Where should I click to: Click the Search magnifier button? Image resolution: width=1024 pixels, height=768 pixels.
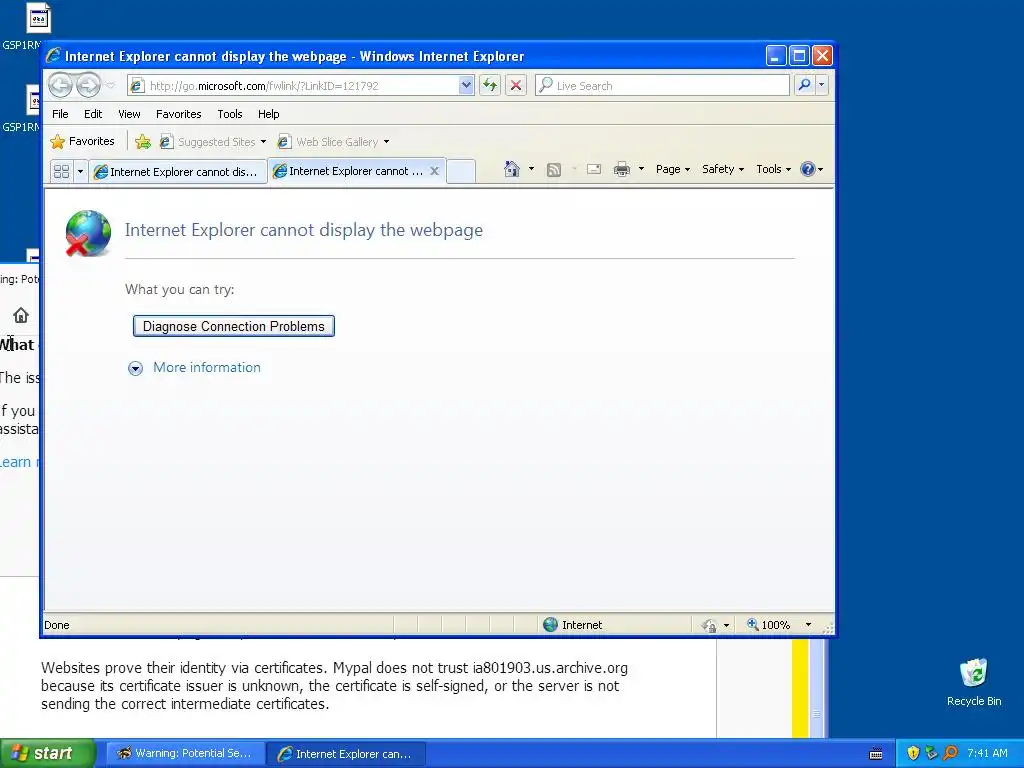805,86
